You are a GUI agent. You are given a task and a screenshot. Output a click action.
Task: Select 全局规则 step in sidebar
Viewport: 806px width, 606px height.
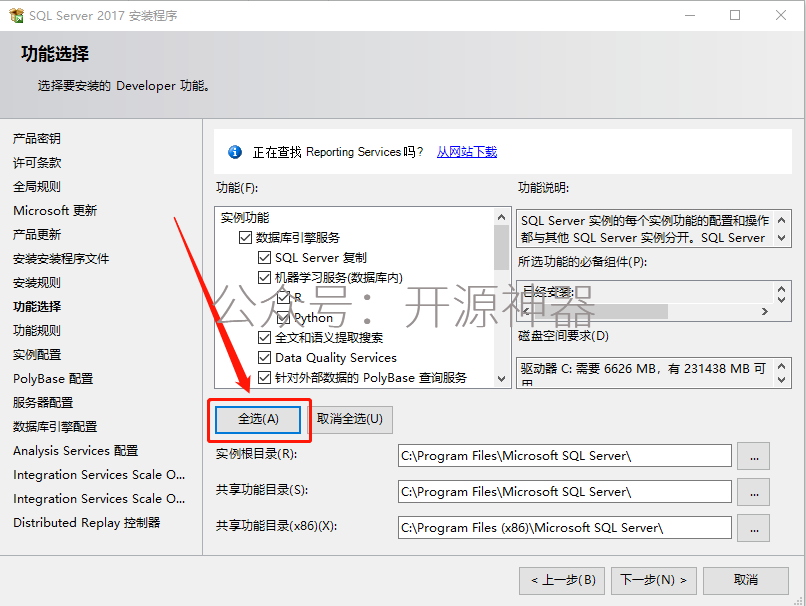(37, 187)
